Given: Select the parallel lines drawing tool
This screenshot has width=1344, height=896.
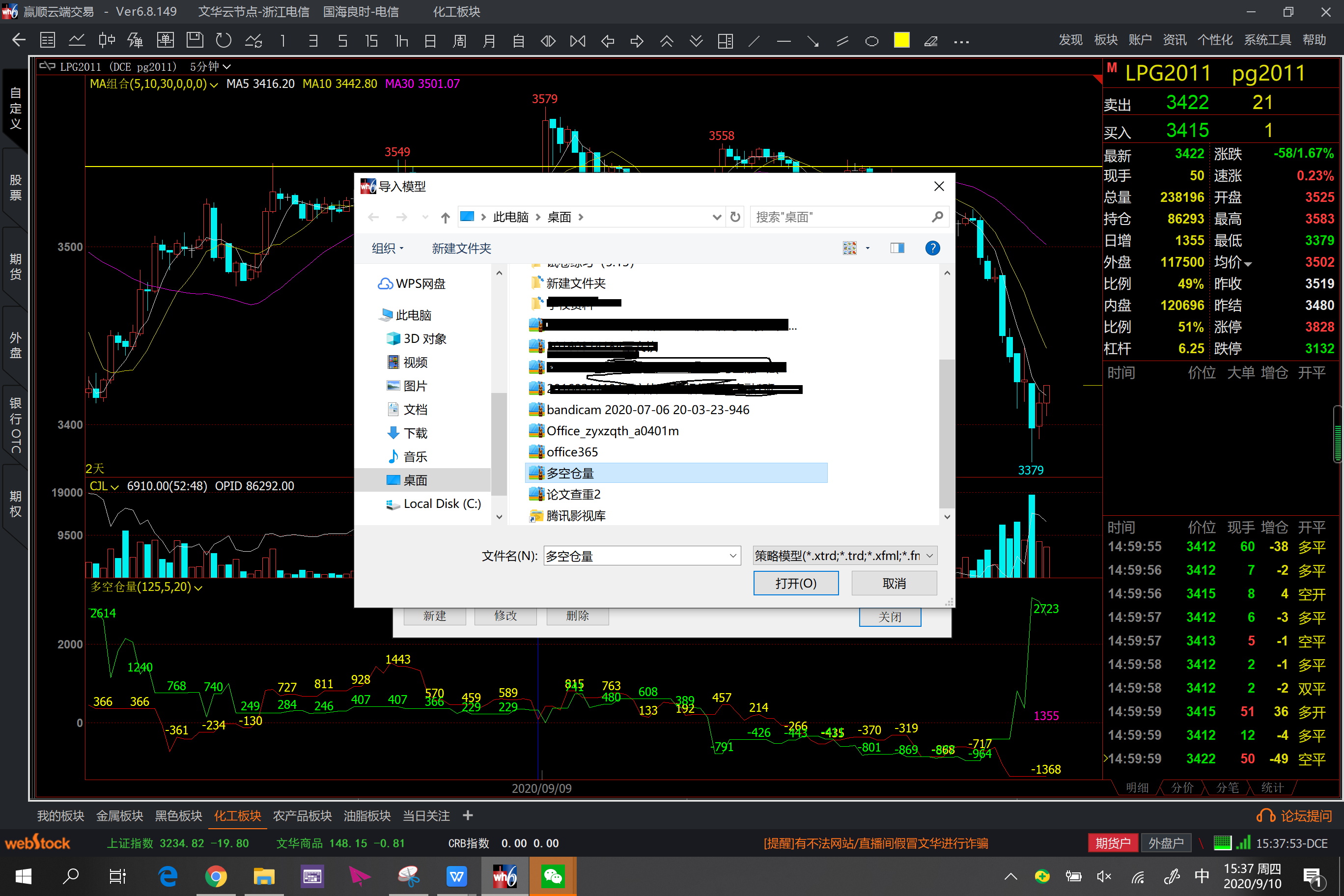Looking at the screenshot, I should [843, 41].
